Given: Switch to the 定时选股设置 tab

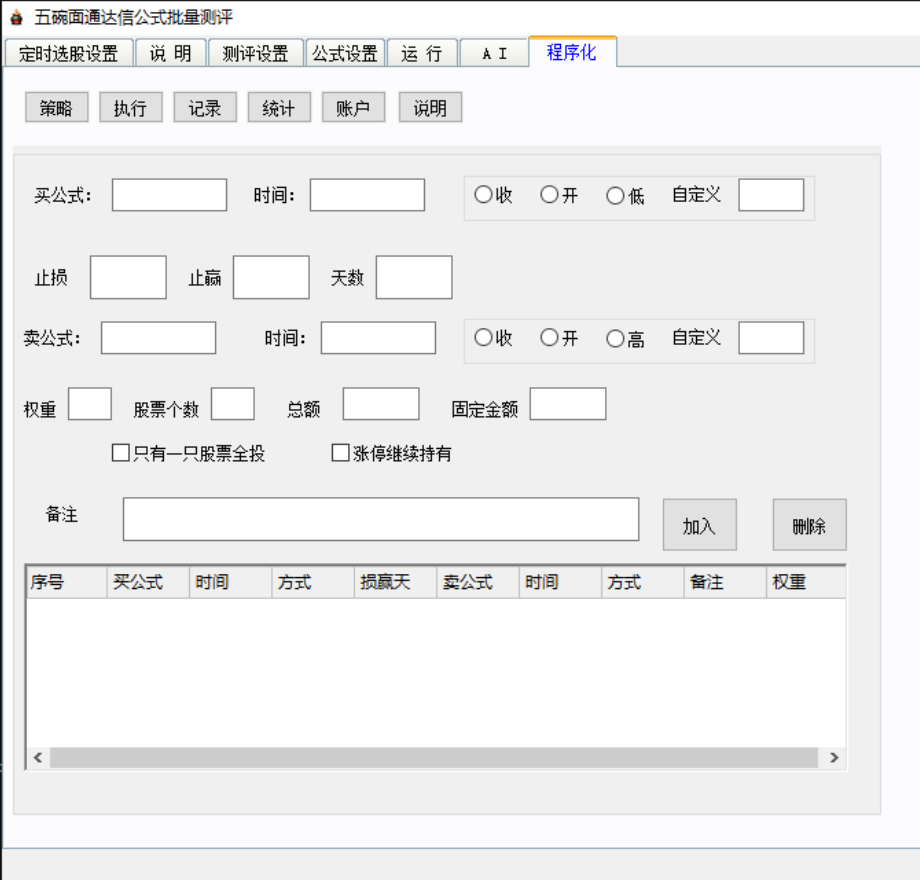Looking at the screenshot, I should 68,54.
